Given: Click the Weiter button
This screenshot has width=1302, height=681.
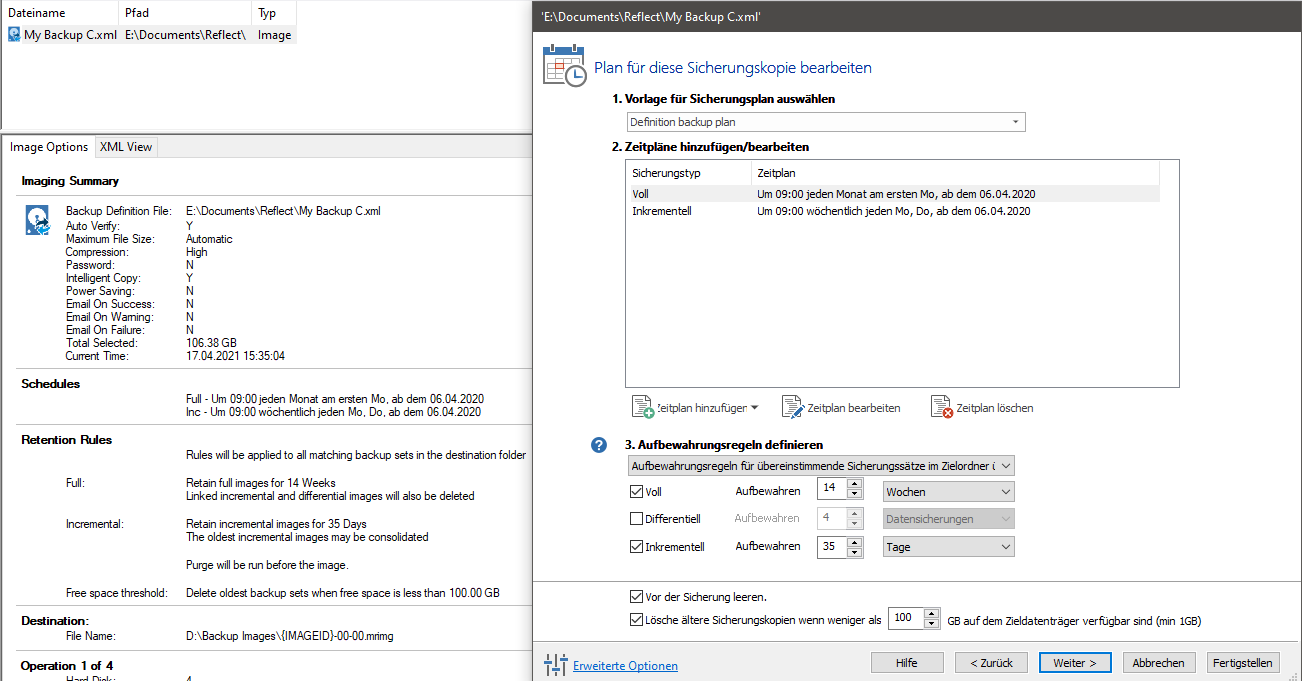Looking at the screenshot, I should pyautogui.click(x=1075, y=663).
